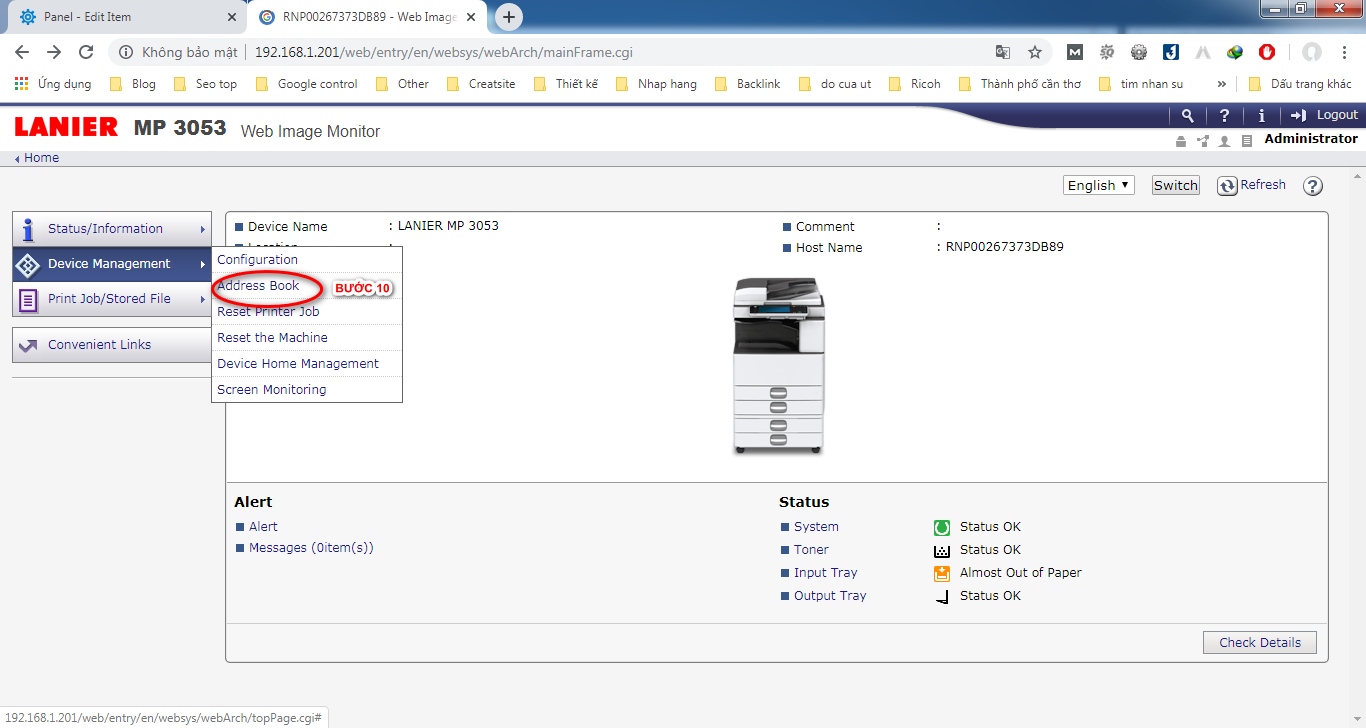Click the round help icon beside Refresh
Screen dimensions: 1366x728
point(1313,186)
